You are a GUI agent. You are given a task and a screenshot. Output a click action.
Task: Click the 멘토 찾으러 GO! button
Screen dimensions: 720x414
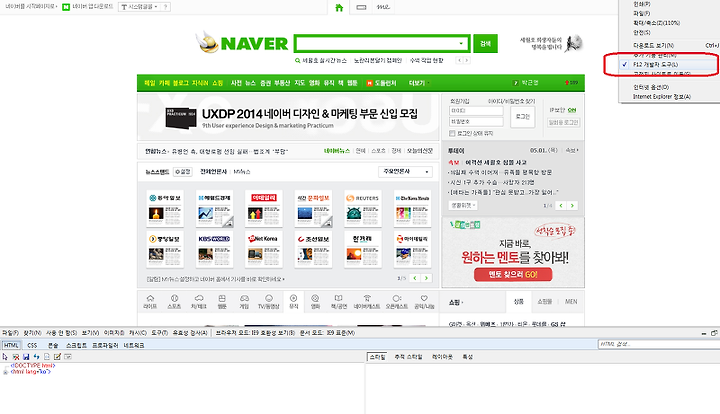(x=513, y=274)
